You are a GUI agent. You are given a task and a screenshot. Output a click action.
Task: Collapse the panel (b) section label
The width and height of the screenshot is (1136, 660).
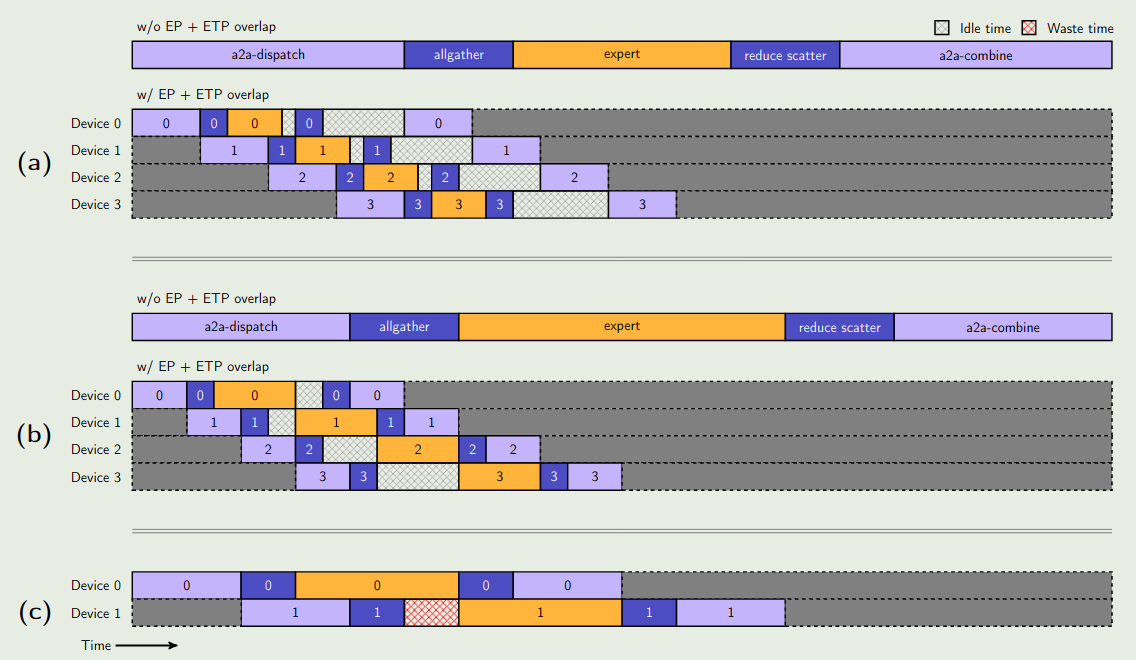pos(33,435)
